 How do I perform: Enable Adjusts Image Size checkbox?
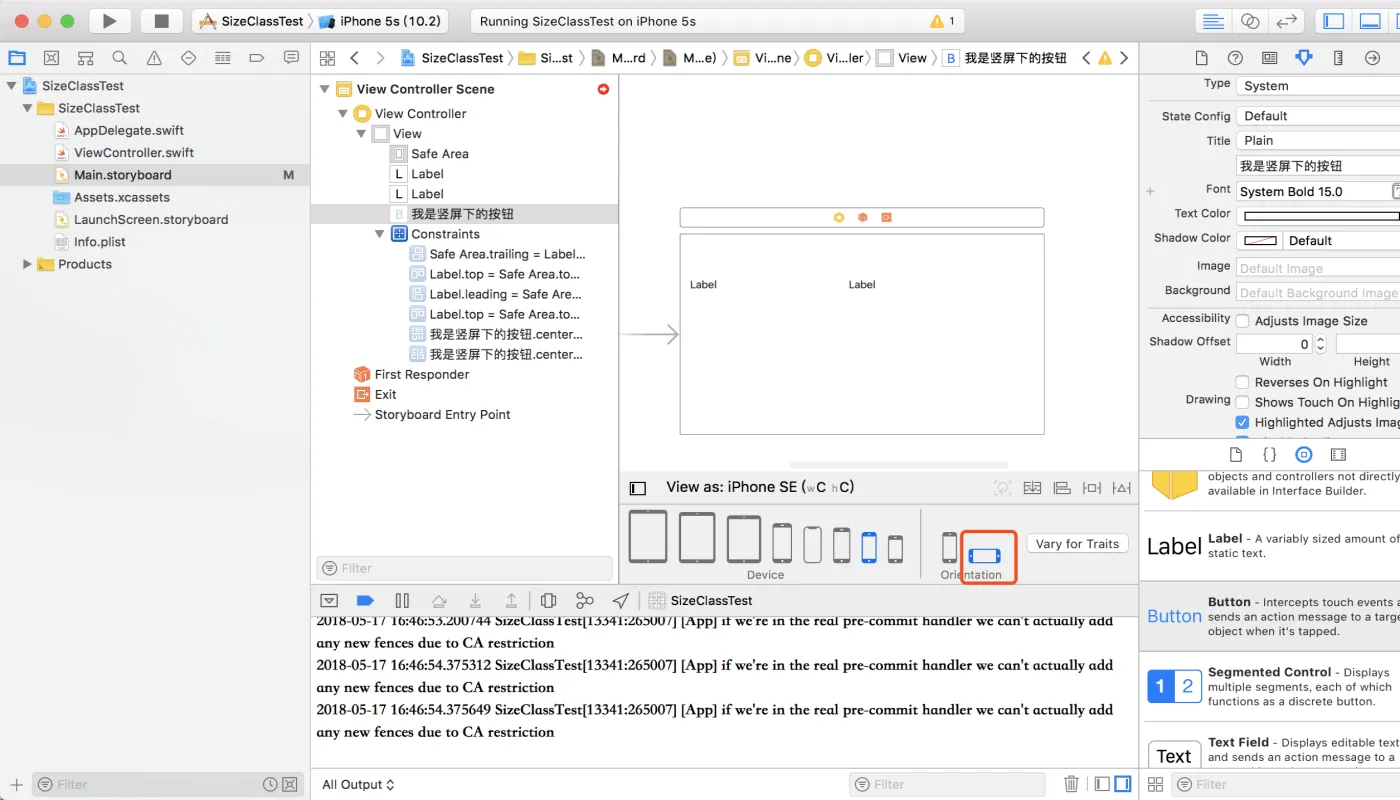(1242, 321)
